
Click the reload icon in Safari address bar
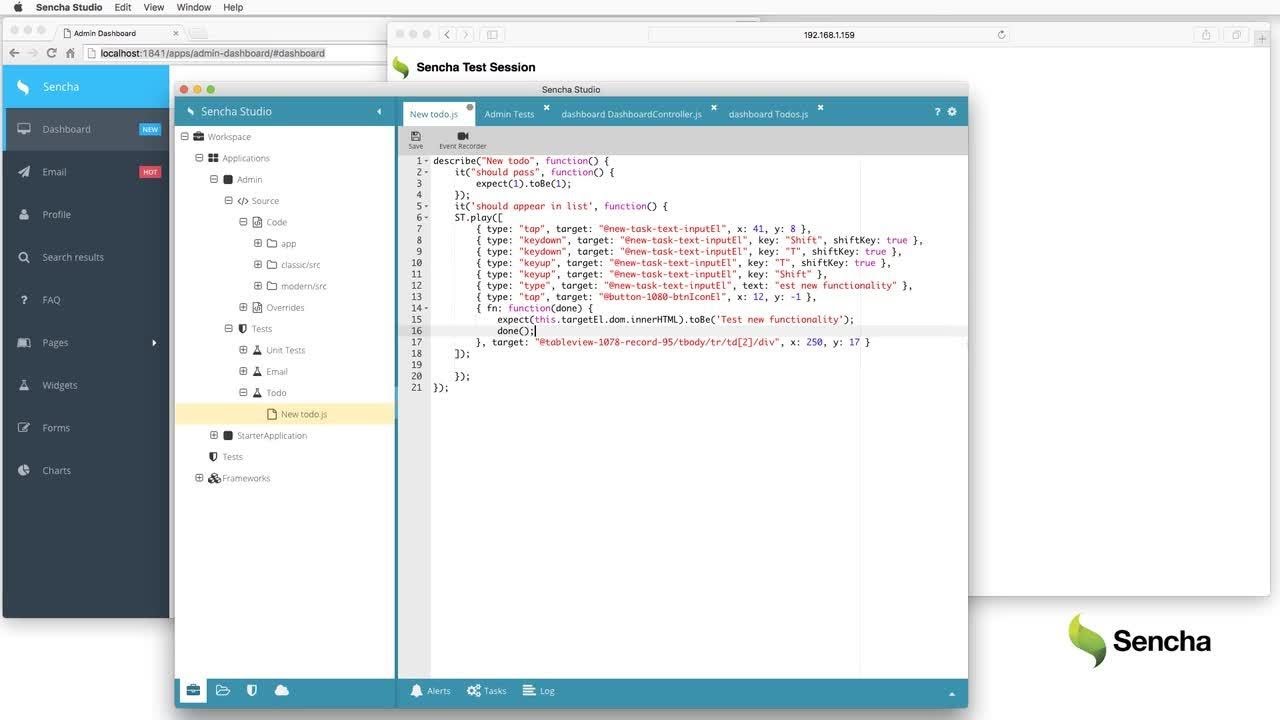(x=1001, y=35)
